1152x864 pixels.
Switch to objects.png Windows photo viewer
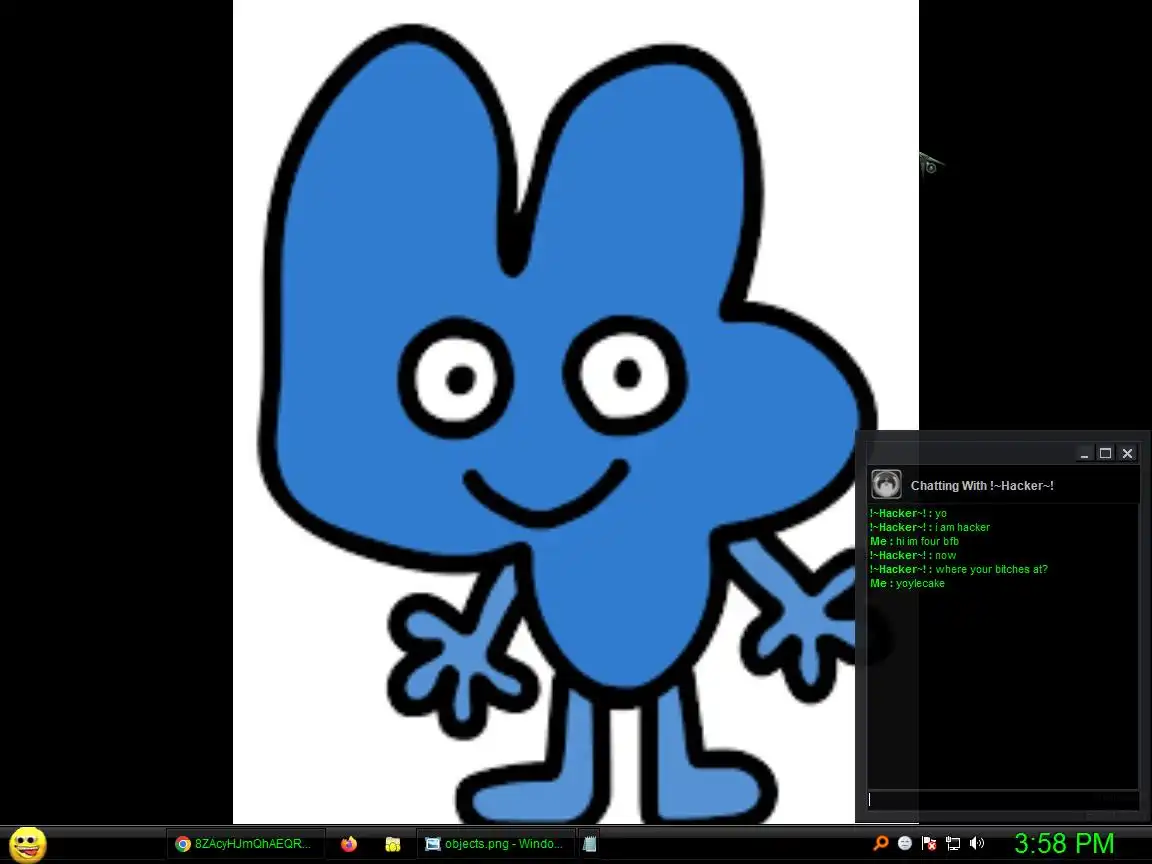[496, 843]
